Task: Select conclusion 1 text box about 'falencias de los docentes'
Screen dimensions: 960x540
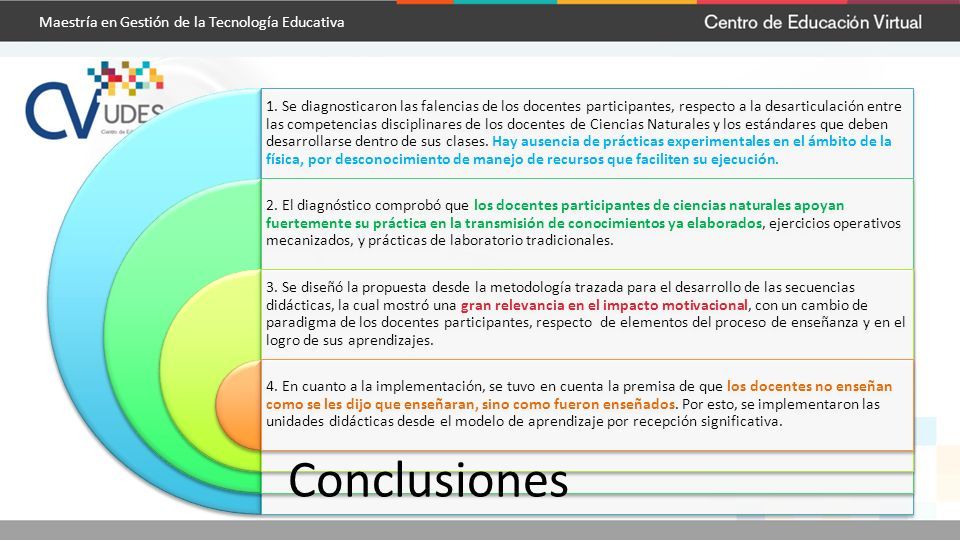Action: (587, 133)
